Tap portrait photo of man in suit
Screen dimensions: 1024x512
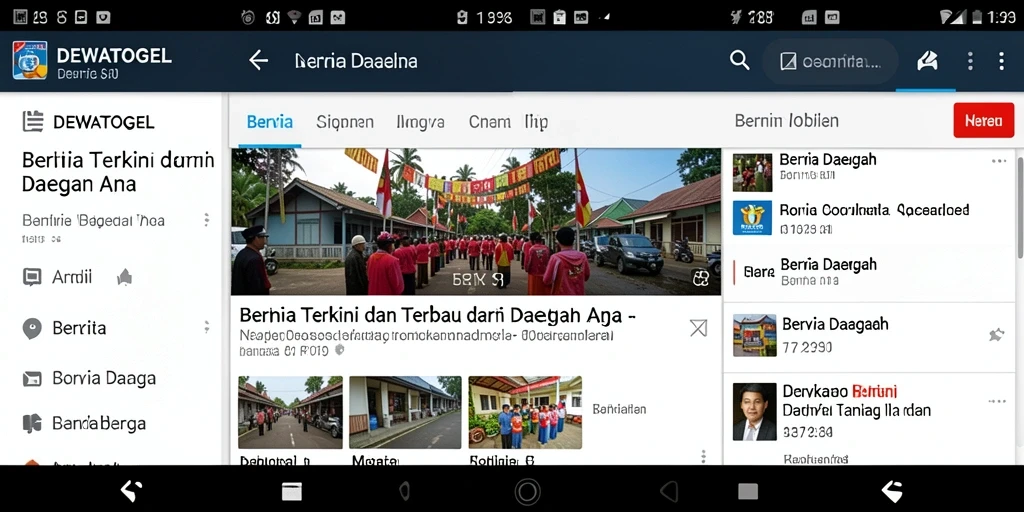(x=754, y=412)
